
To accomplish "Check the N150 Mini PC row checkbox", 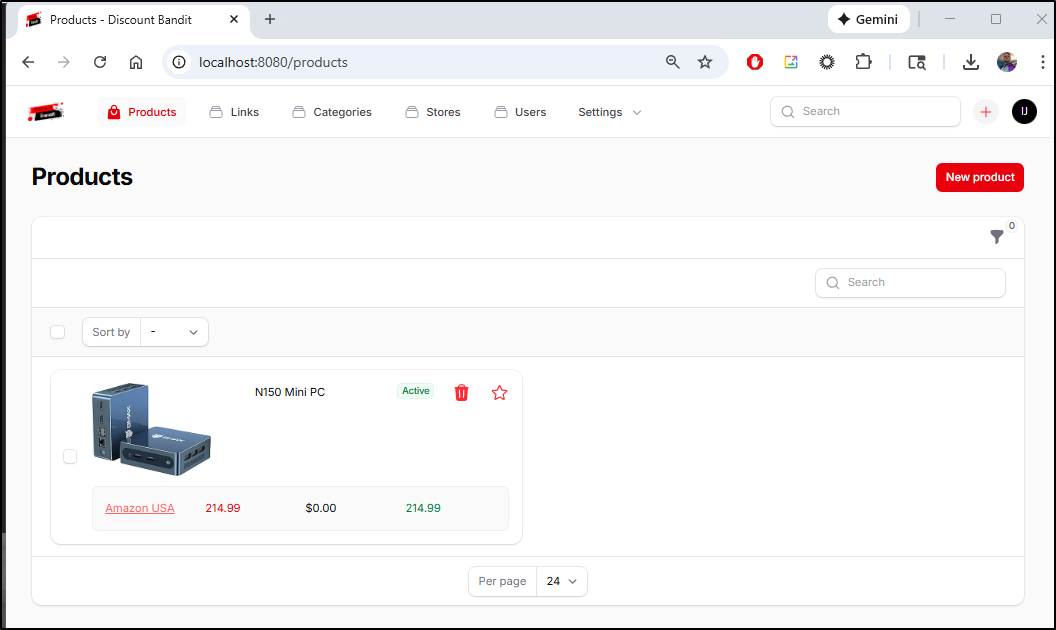I will (70, 457).
